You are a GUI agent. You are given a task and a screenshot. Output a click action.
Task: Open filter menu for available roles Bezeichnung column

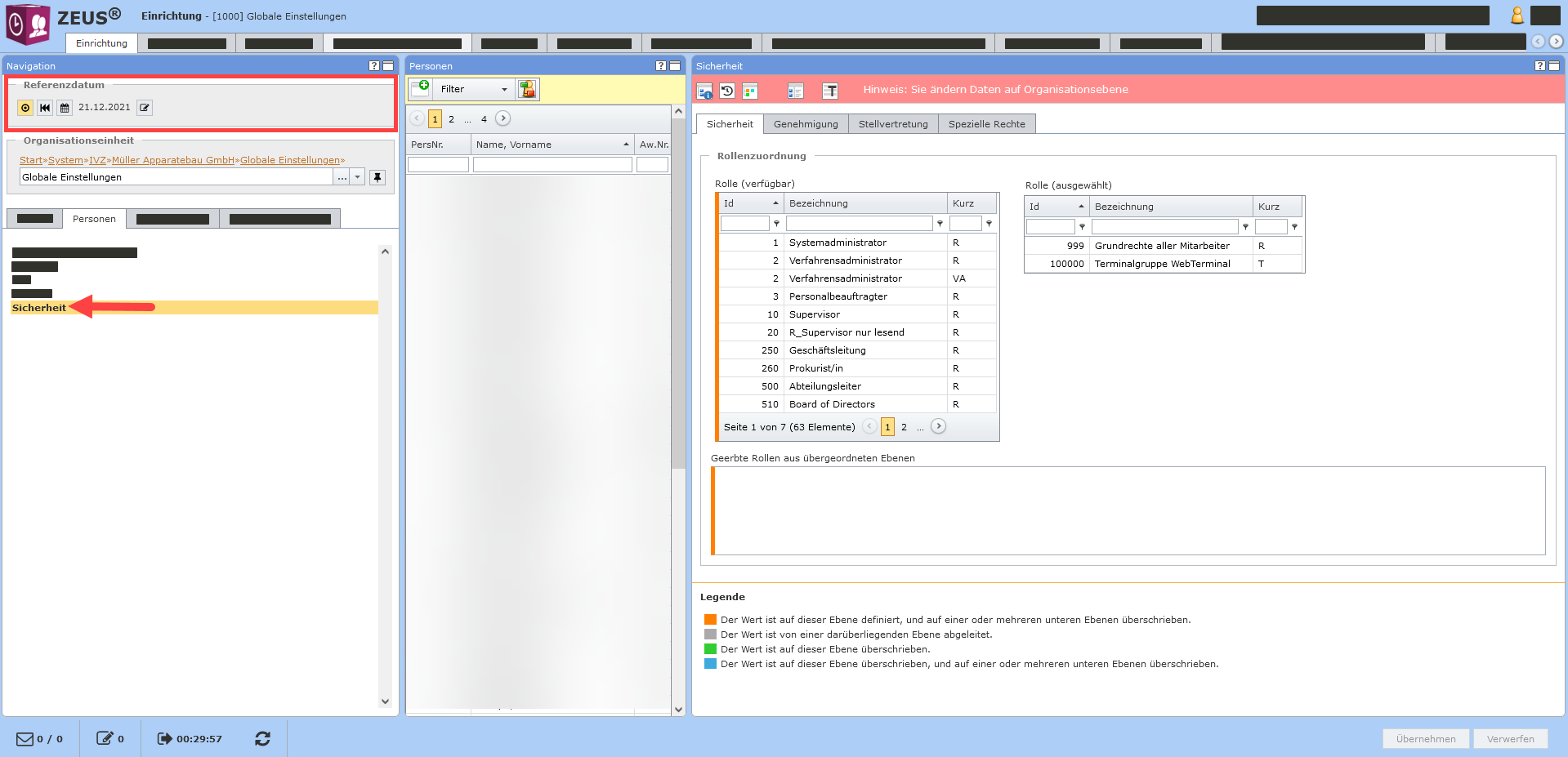click(940, 224)
